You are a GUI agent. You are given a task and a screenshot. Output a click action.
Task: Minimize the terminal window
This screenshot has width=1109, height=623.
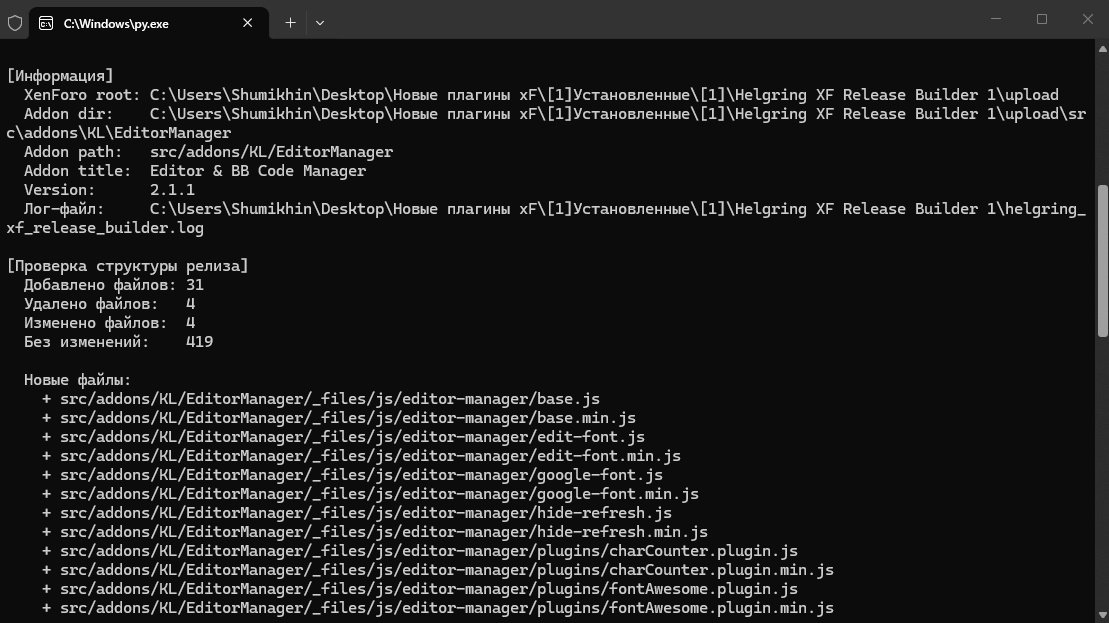tap(996, 19)
